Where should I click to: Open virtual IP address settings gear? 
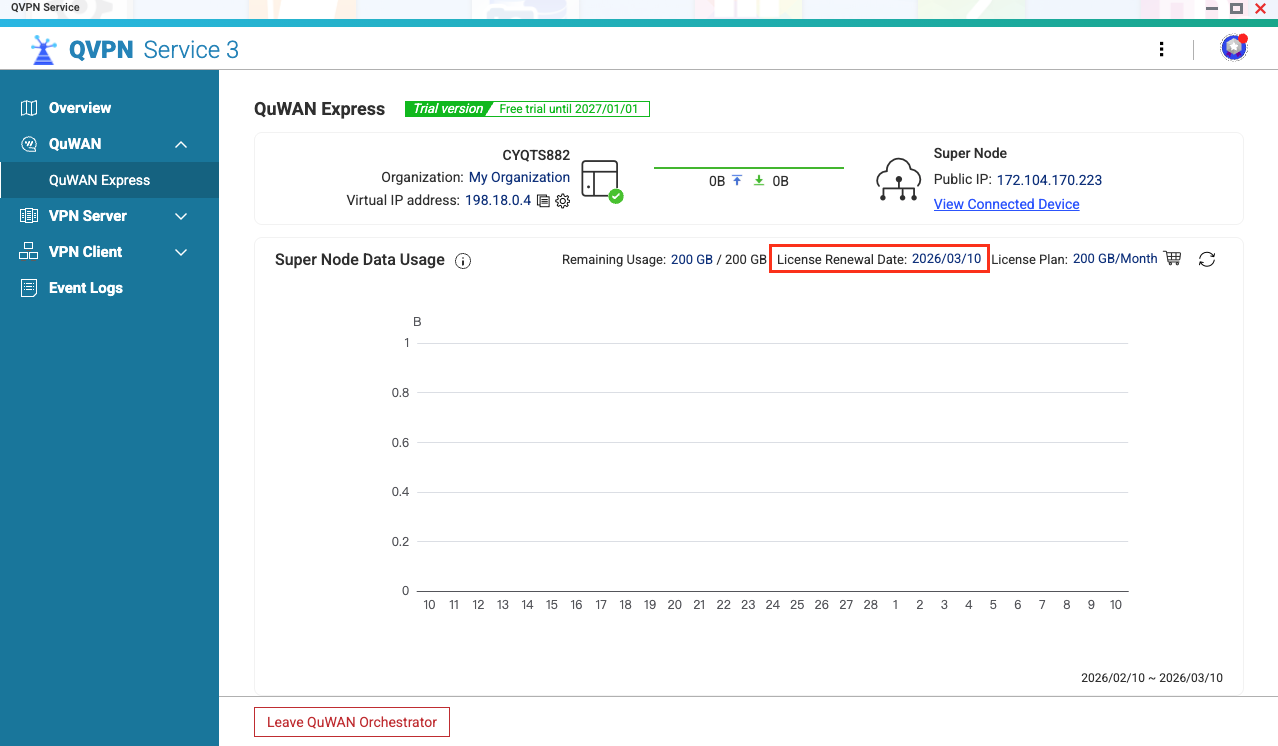[563, 201]
